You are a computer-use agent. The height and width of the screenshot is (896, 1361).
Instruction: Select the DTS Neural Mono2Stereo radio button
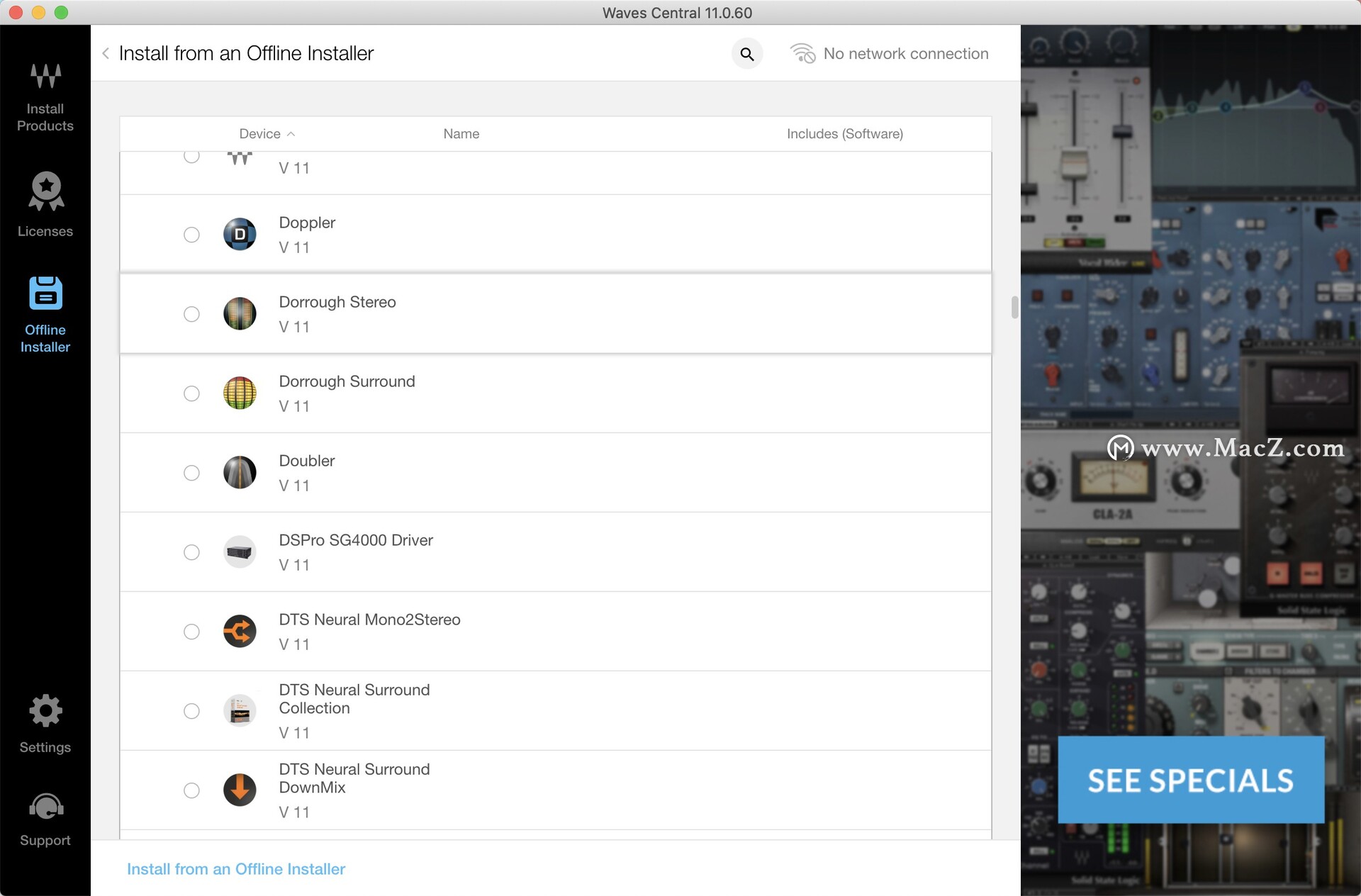click(191, 632)
